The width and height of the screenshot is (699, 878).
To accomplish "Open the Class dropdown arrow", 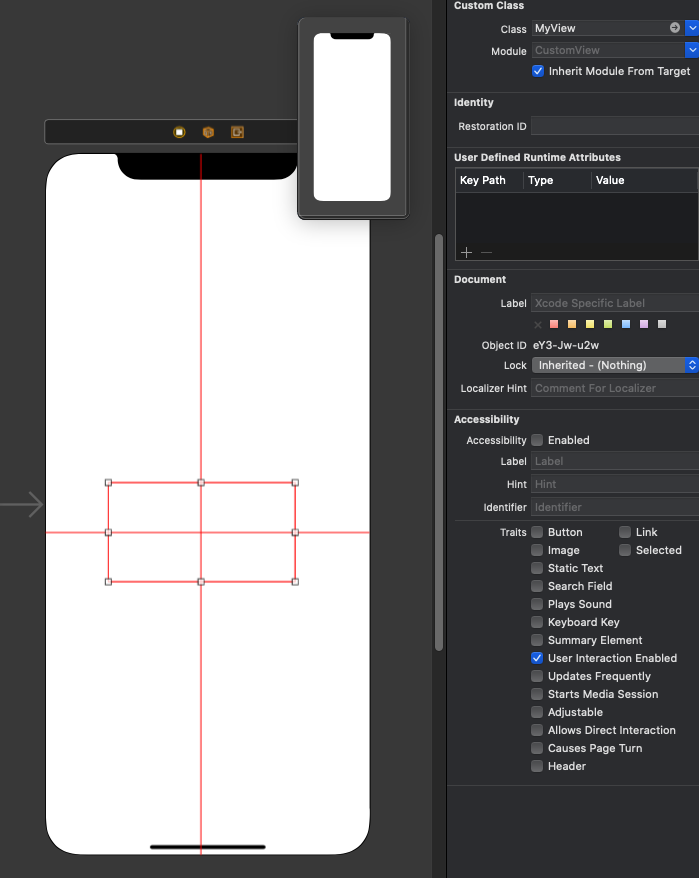I will (692, 27).
